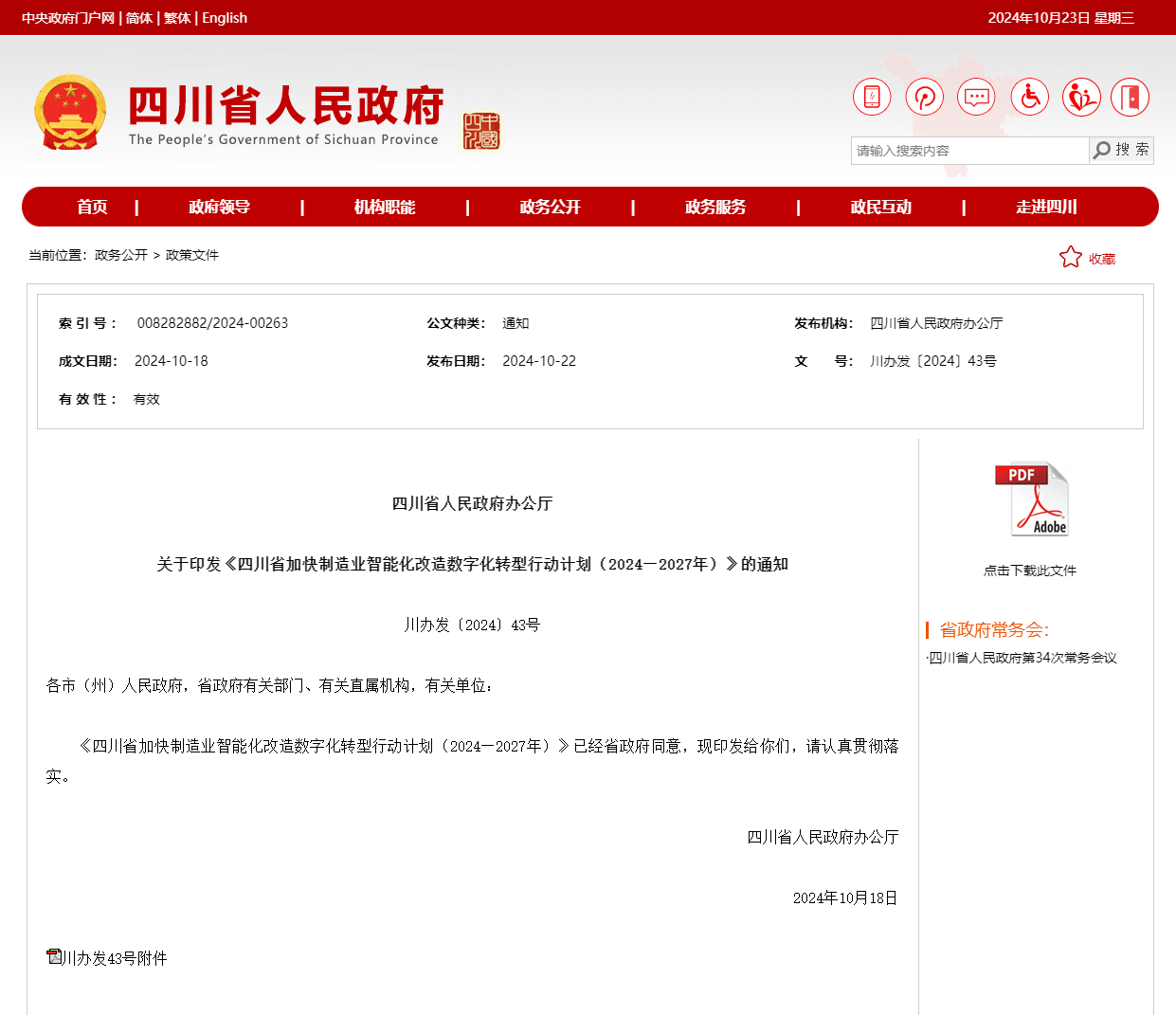
Task: Open the 首页 navigation menu item
Action: (92, 207)
